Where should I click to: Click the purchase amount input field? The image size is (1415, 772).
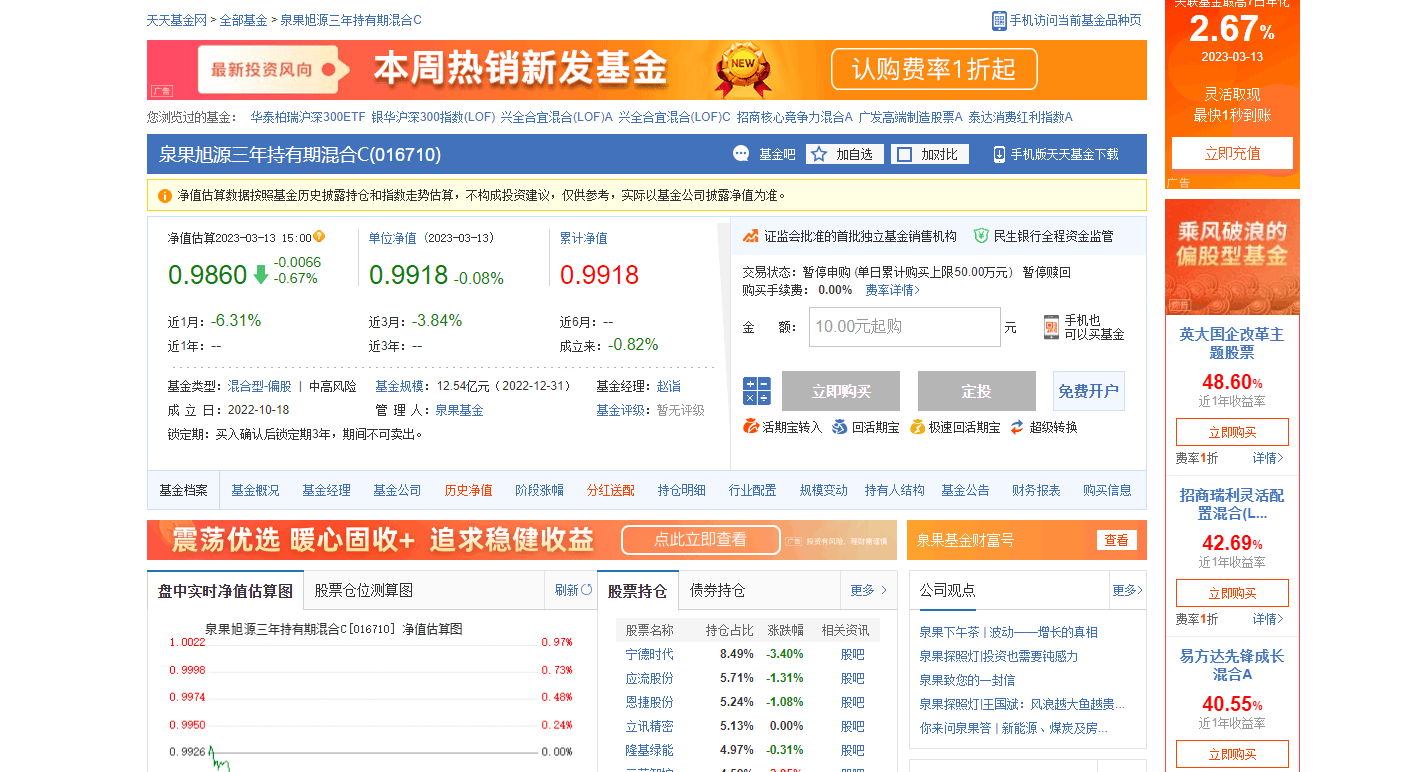tap(904, 327)
